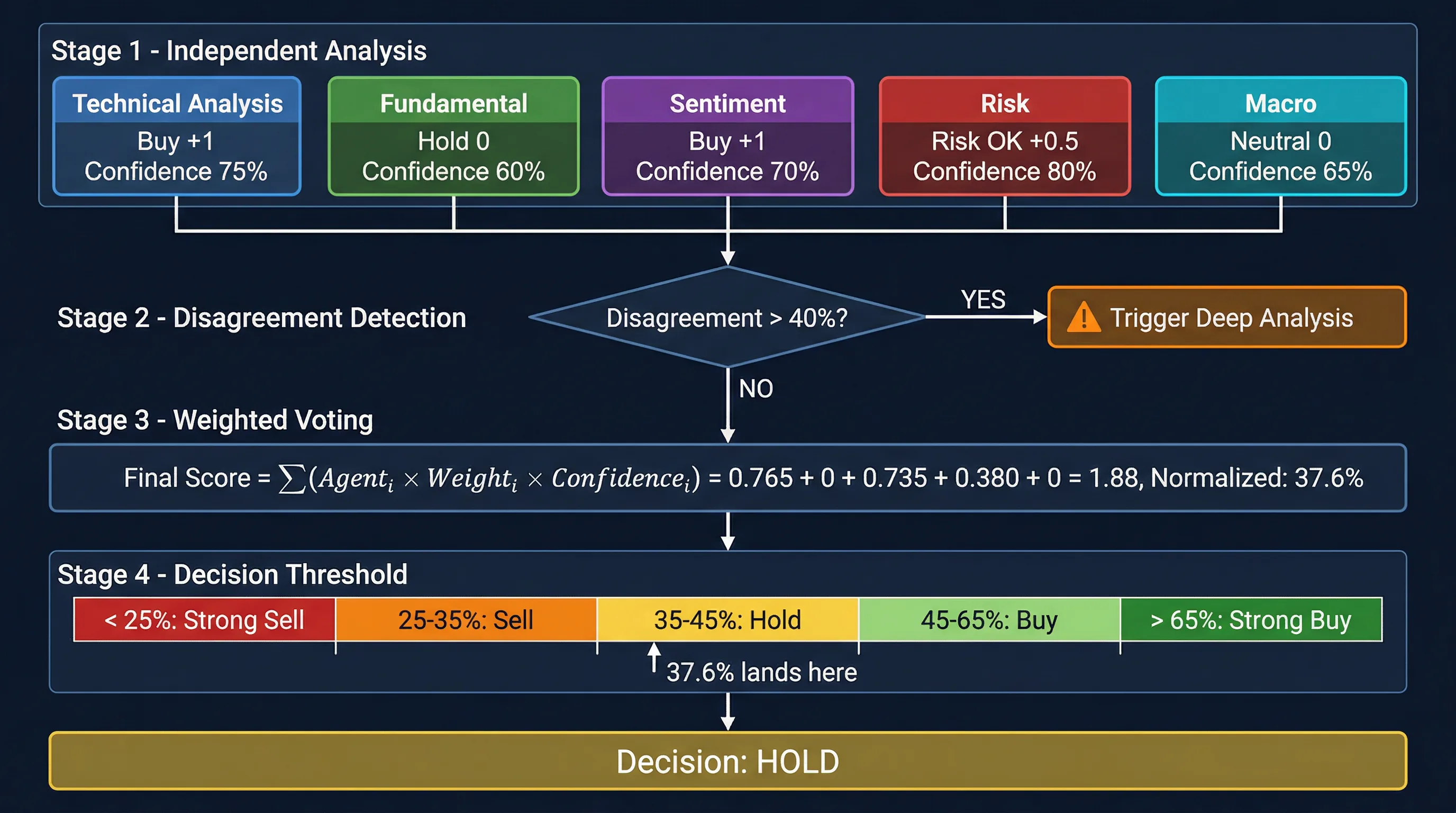Select the orange 25-35% Sell segment

point(466,620)
